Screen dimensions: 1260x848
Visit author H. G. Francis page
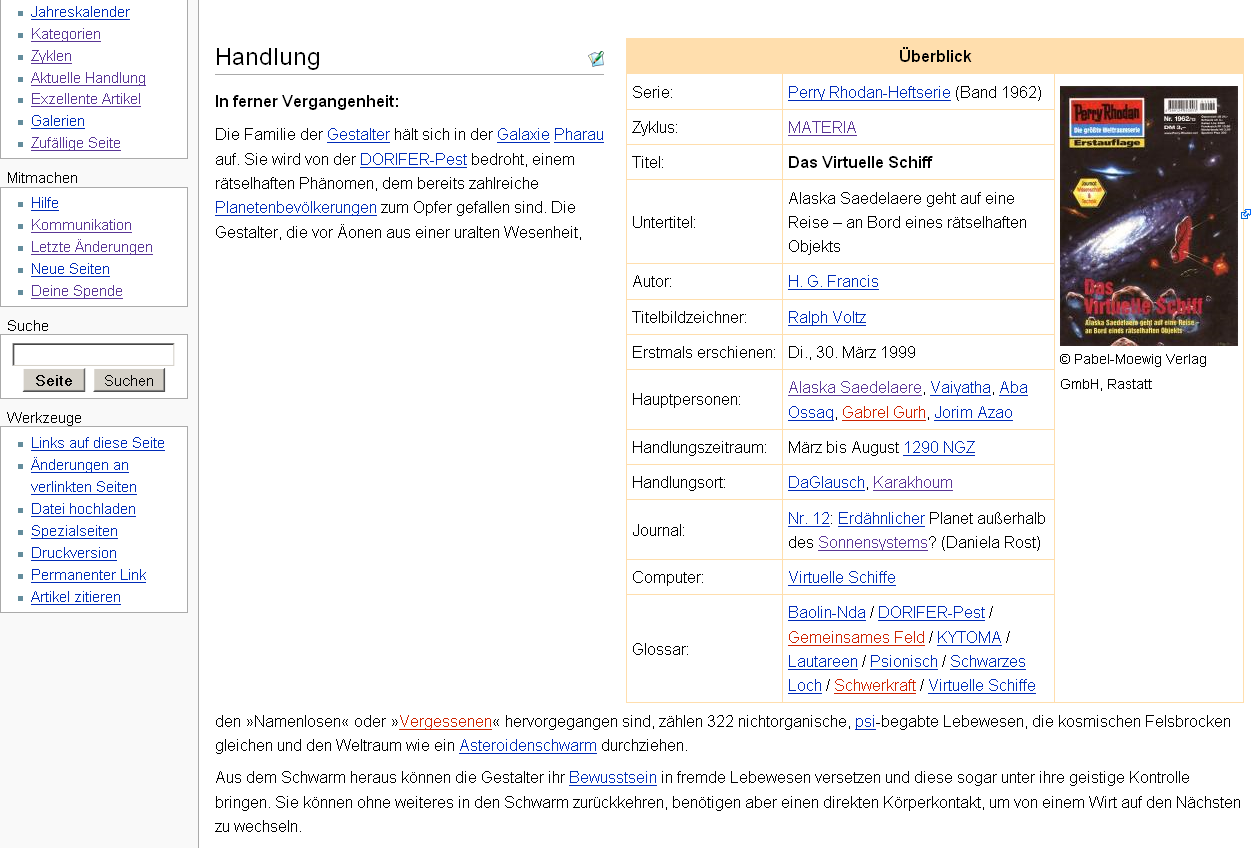[x=833, y=281]
